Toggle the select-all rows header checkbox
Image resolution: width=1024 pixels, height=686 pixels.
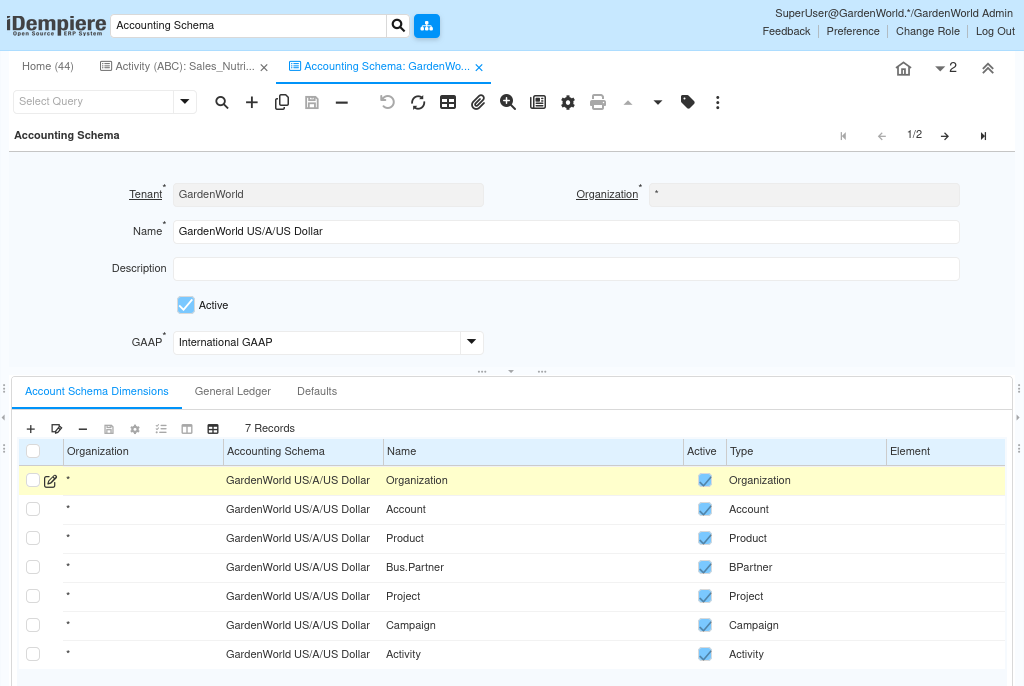33,451
